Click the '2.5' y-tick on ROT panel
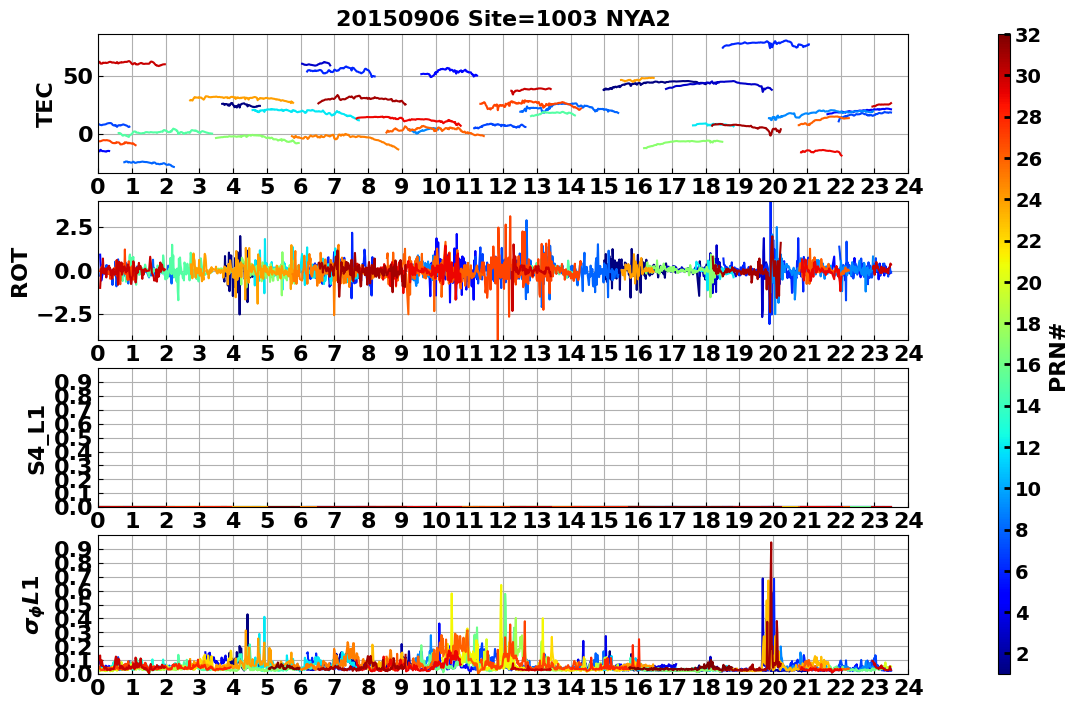This screenshot has height=709, width=1077. tap(73, 227)
